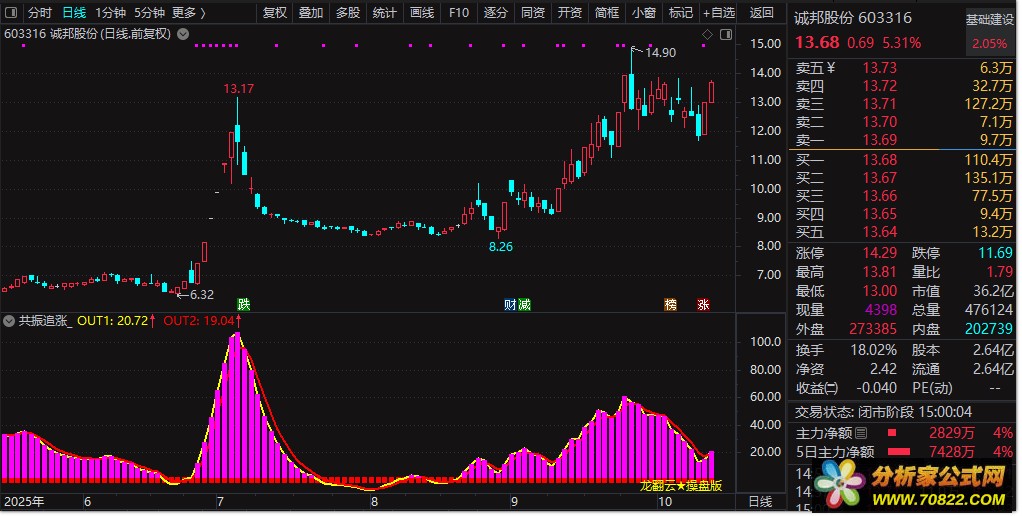
Task: Click the orange 榜 event marker
Action: point(671,304)
